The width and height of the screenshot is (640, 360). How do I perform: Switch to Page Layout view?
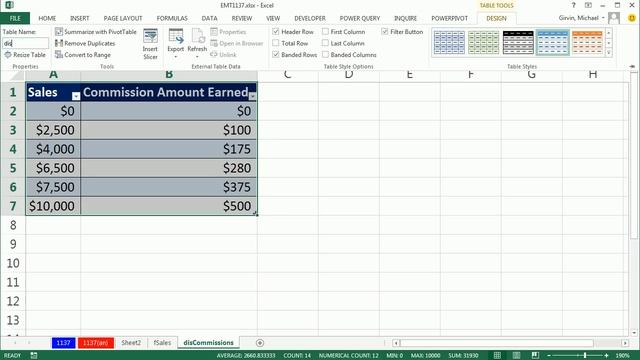516,356
